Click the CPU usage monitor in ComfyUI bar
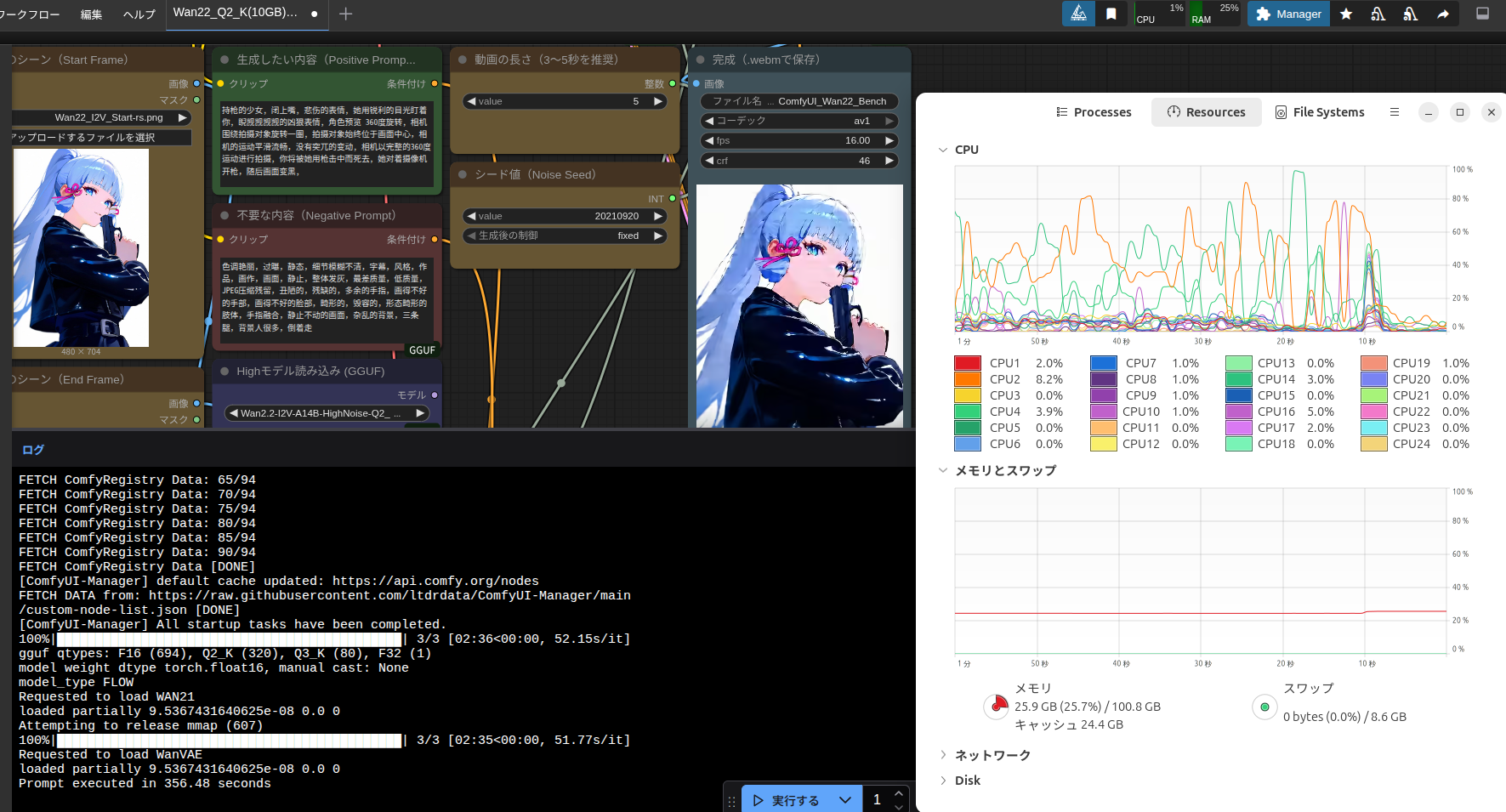The width and height of the screenshot is (1506, 812). click(1160, 14)
